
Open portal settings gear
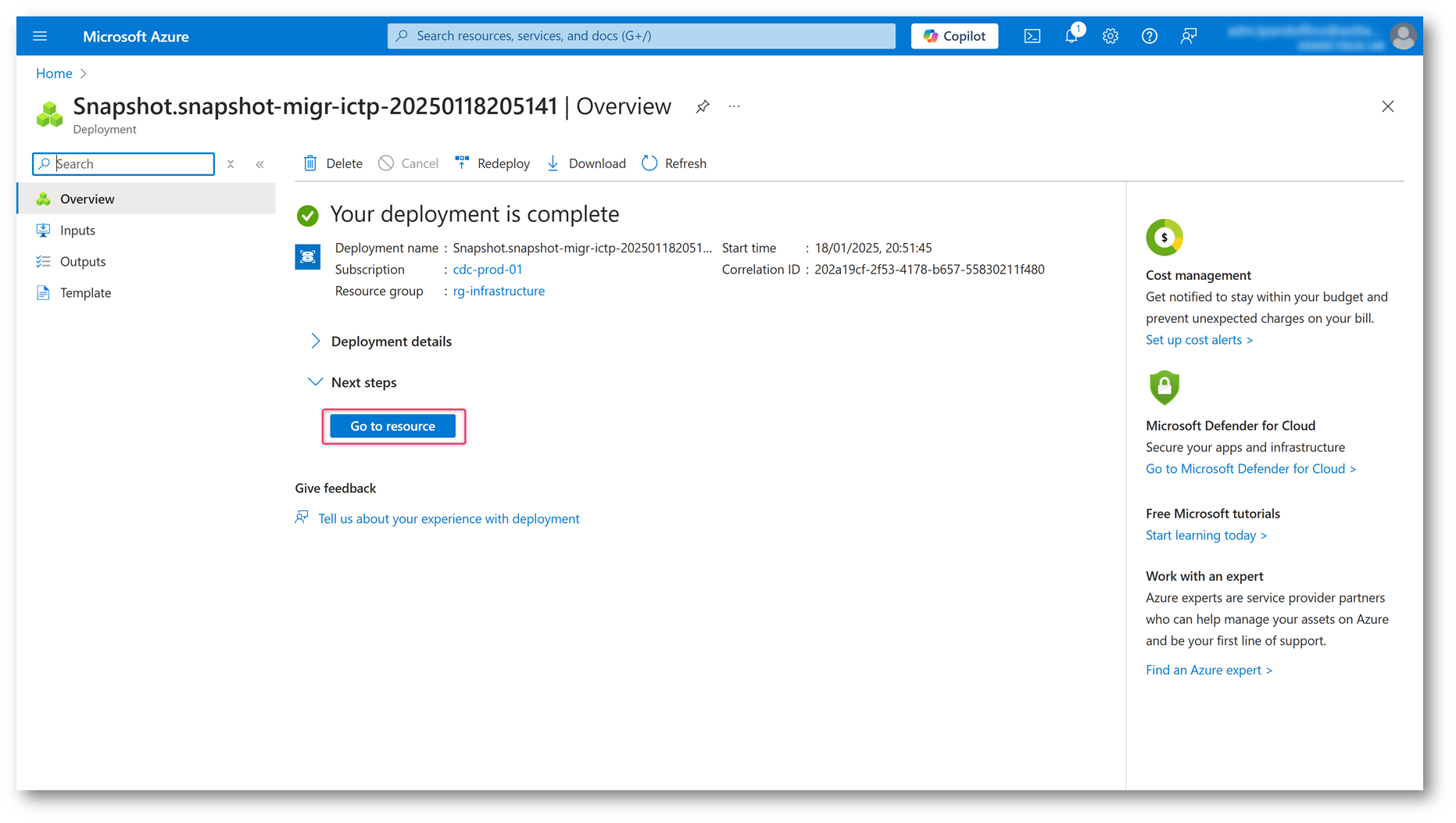[x=1110, y=36]
